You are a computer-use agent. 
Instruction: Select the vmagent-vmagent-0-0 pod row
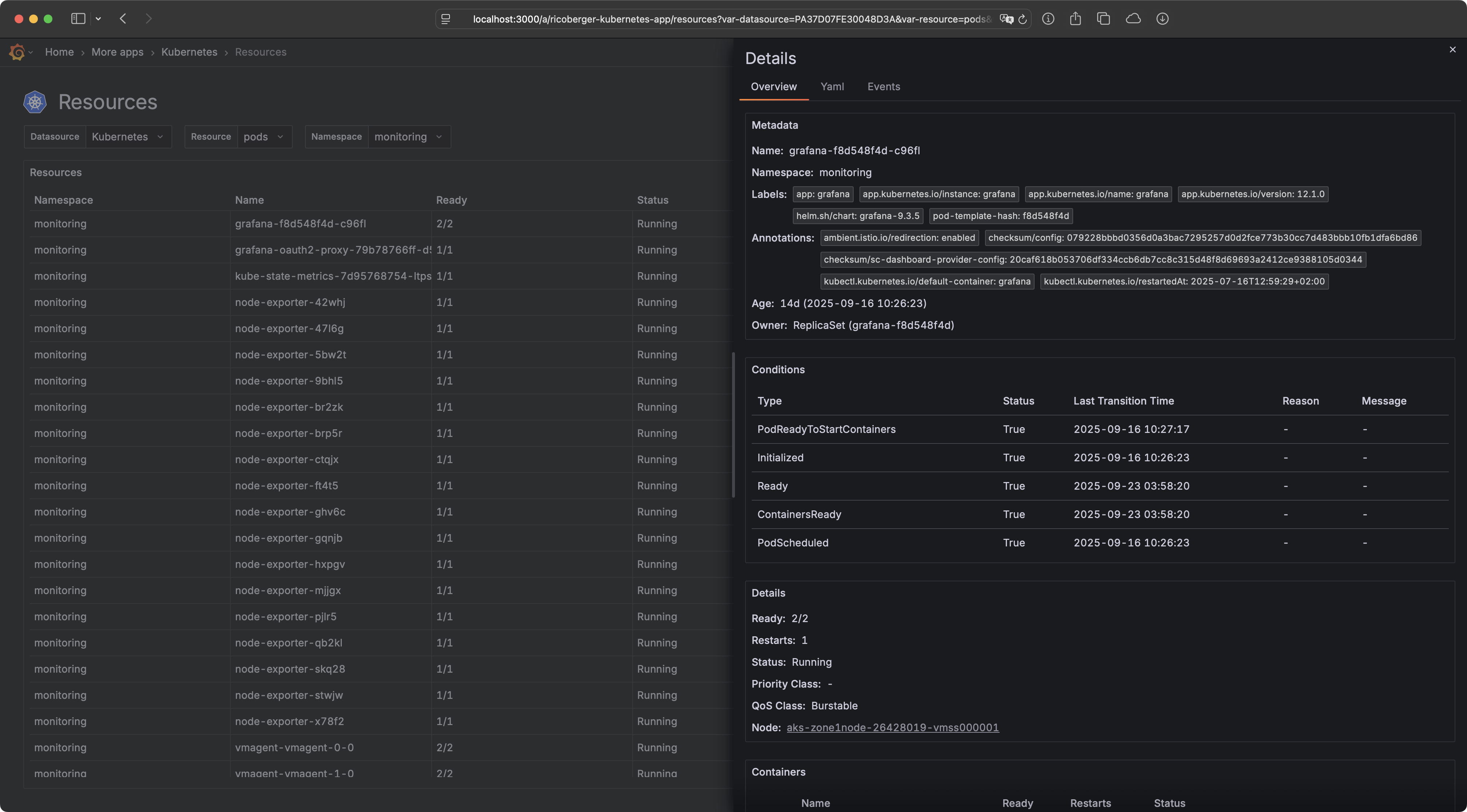click(x=294, y=747)
